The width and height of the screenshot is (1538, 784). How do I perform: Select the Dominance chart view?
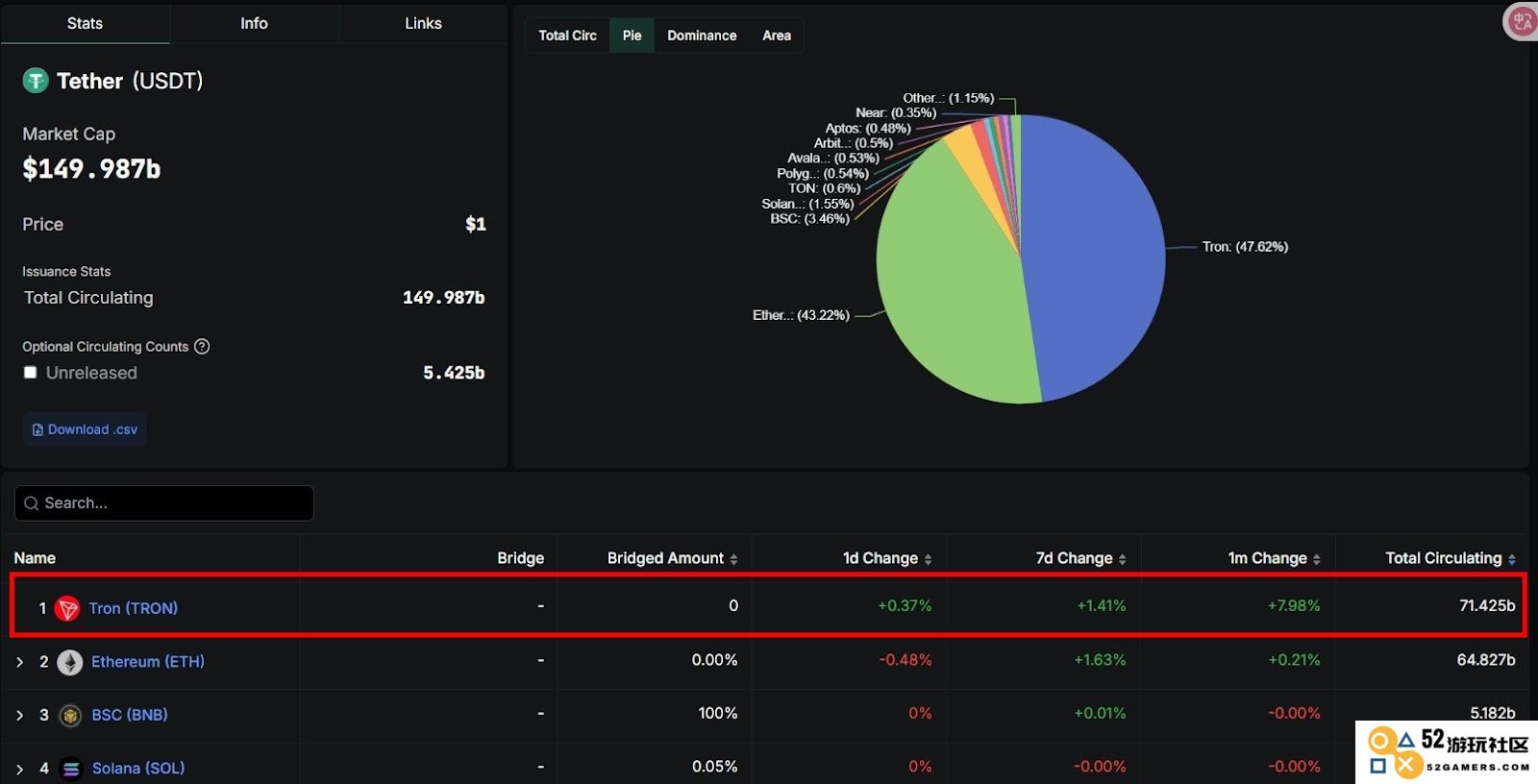click(702, 36)
